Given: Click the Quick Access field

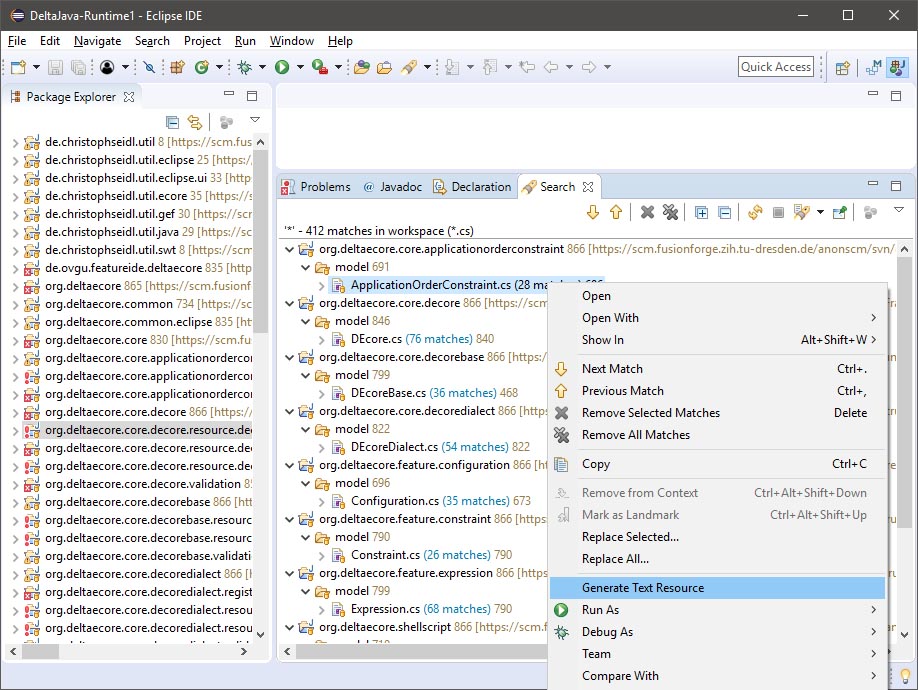Looking at the screenshot, I should click(776, 67).
